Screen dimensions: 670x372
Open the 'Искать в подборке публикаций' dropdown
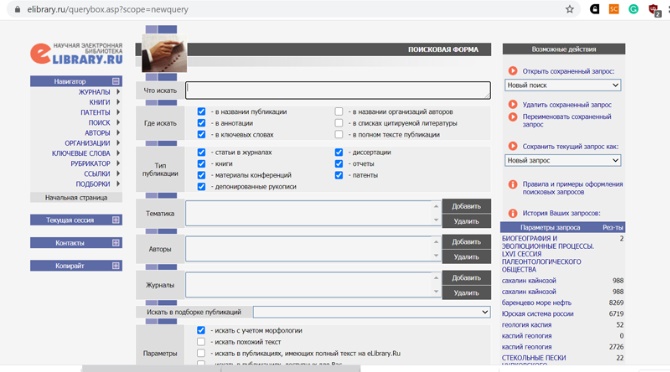pos(371,312)
